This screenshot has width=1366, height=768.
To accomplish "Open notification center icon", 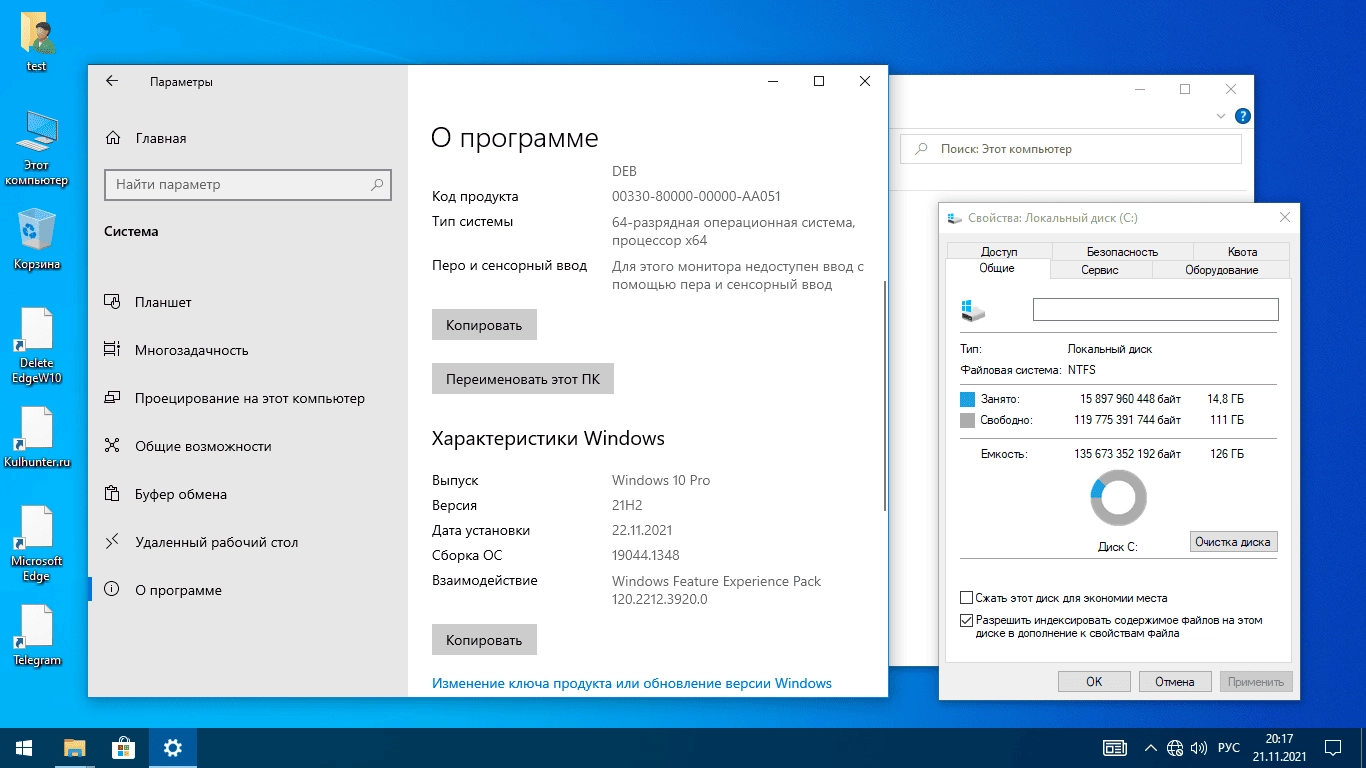I will point(1334,748).
